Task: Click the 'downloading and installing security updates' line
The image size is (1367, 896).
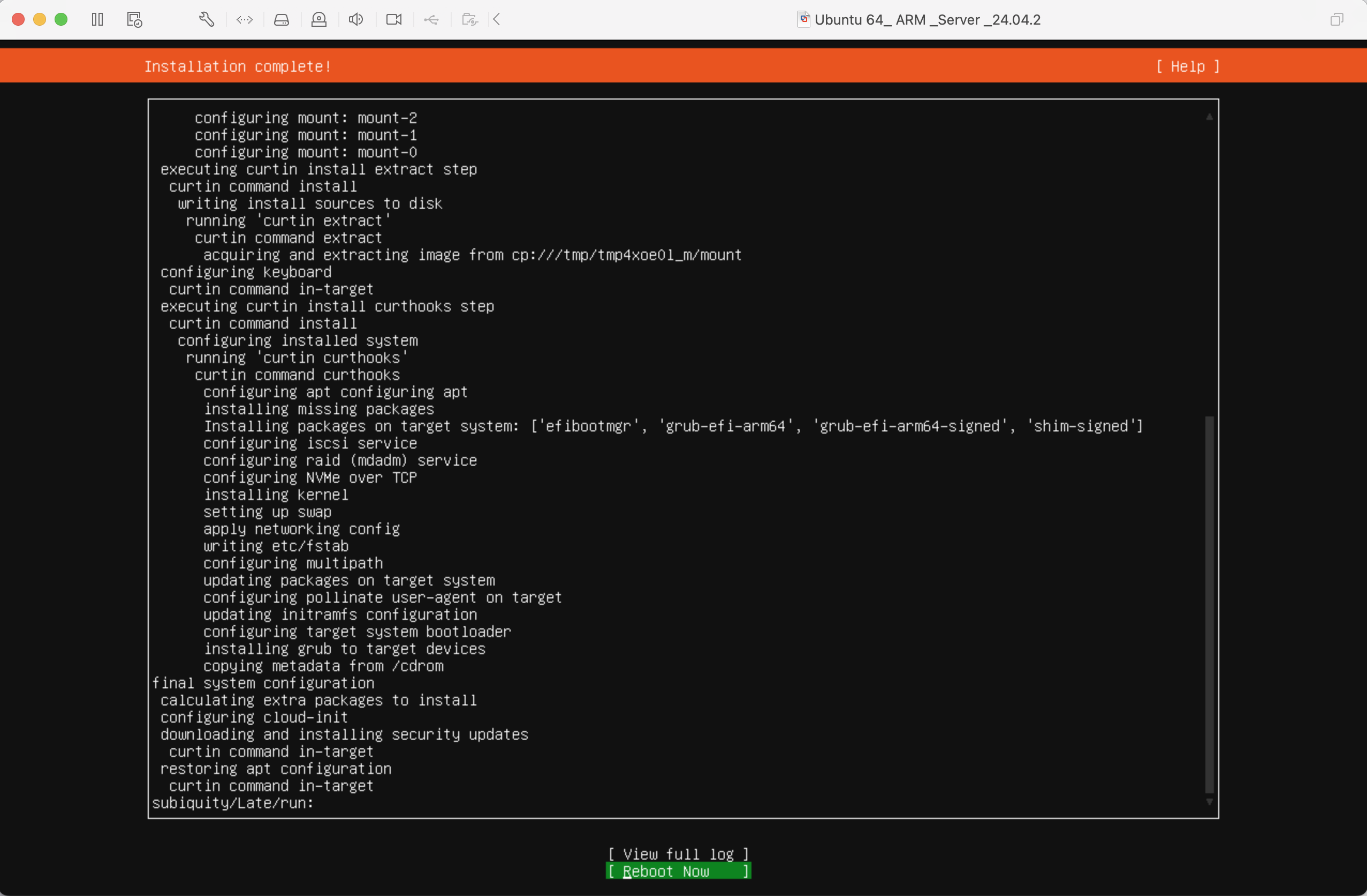Action: pyautogui.click(x=344, y=734)
